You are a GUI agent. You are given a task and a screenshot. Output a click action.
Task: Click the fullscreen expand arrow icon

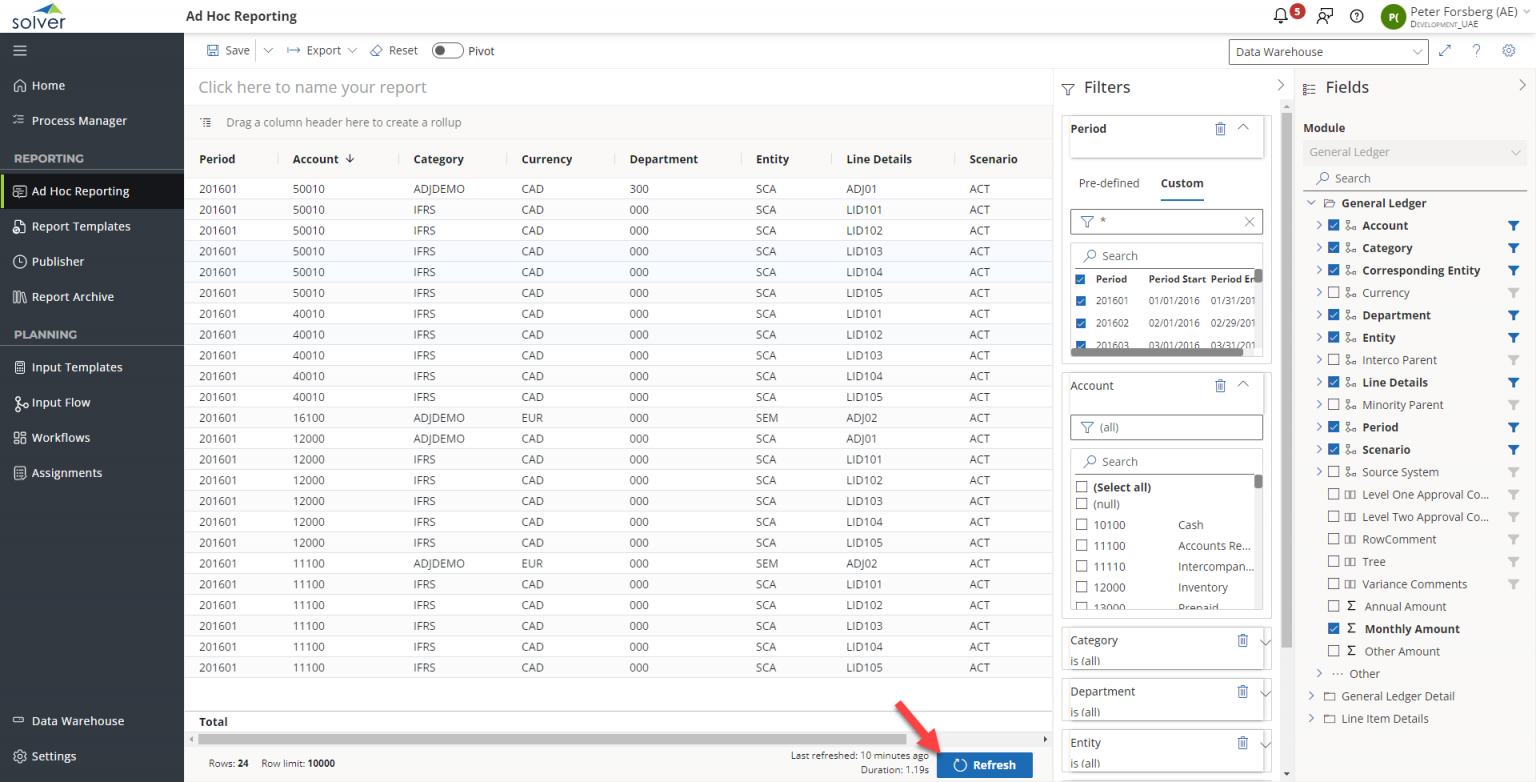click(x=1444, y=50)
